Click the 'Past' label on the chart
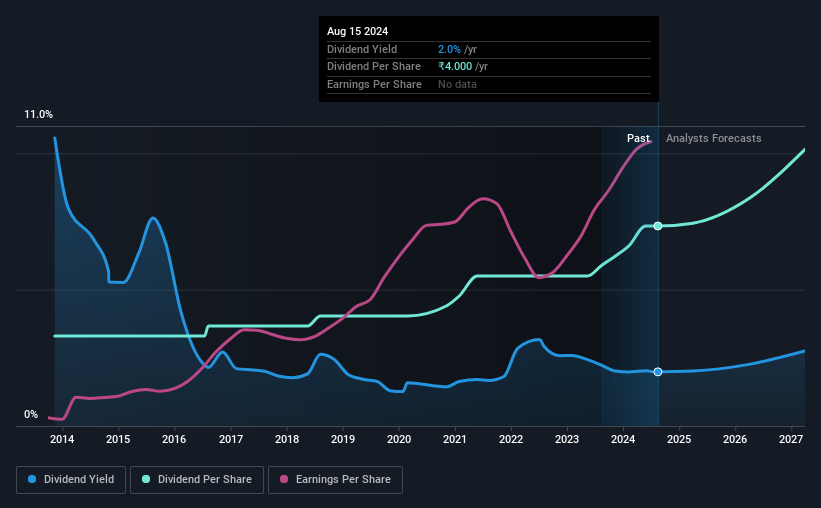 (638, 138)
